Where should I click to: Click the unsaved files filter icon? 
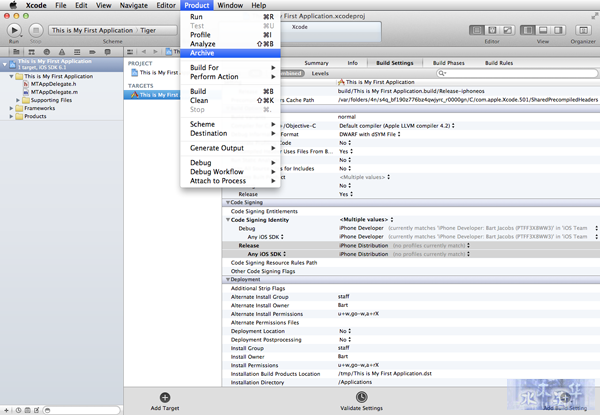(37, 410)
